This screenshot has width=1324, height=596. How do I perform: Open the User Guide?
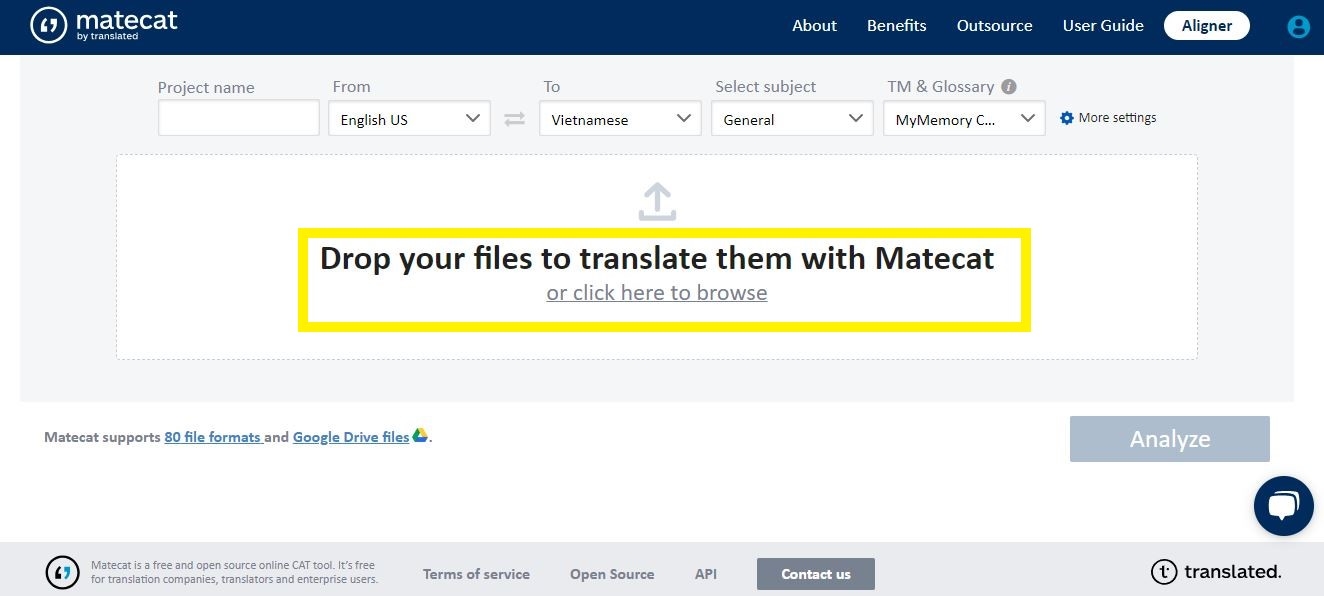1103,26
